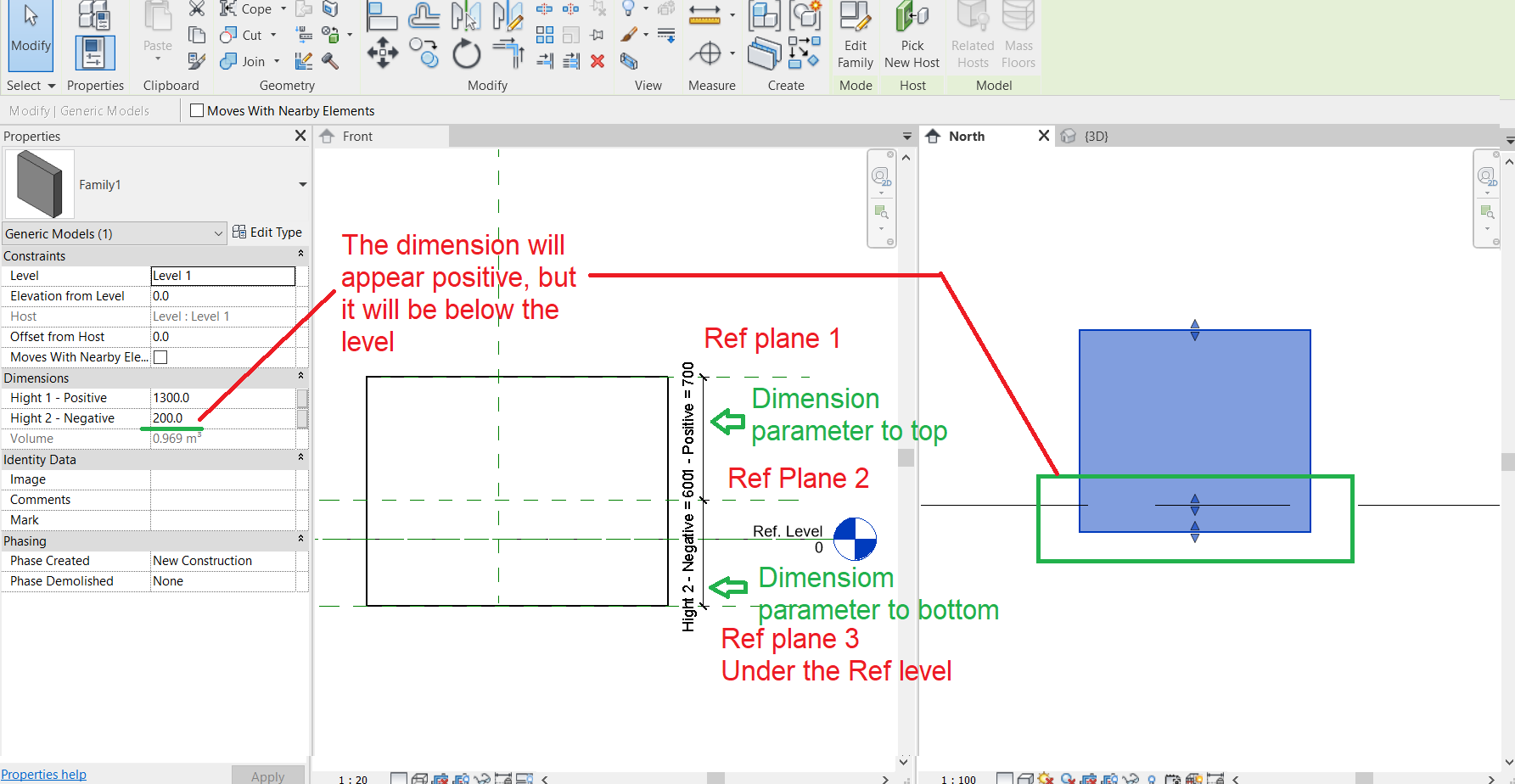Use the Mirror - Pick Axis tool
Image resolution: width=1515 pixels, height=784 pixels.
465,15
